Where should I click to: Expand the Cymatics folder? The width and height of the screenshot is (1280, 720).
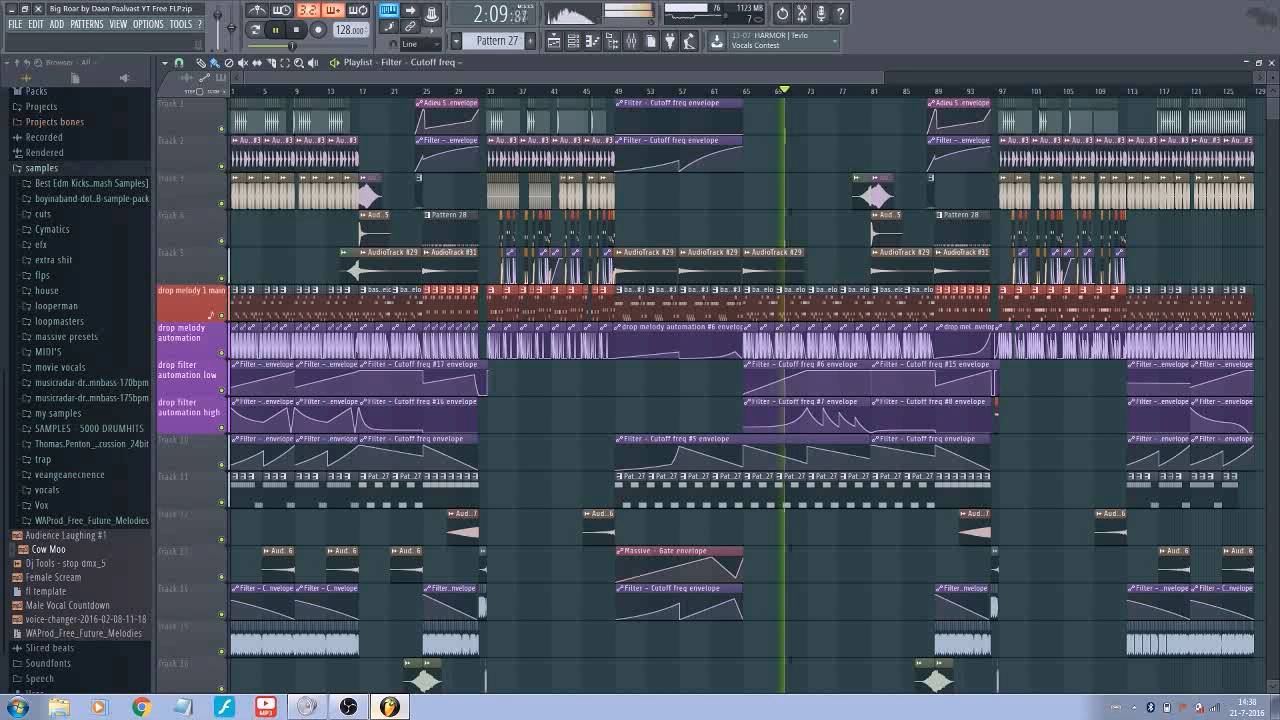coord(52,229)
